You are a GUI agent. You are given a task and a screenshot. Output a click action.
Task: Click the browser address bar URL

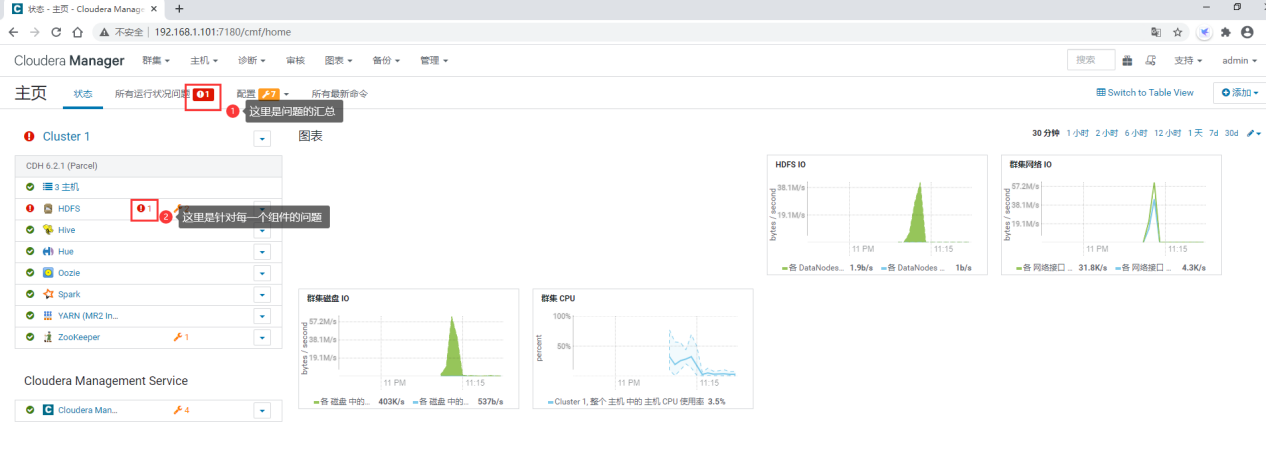[222, 32]
